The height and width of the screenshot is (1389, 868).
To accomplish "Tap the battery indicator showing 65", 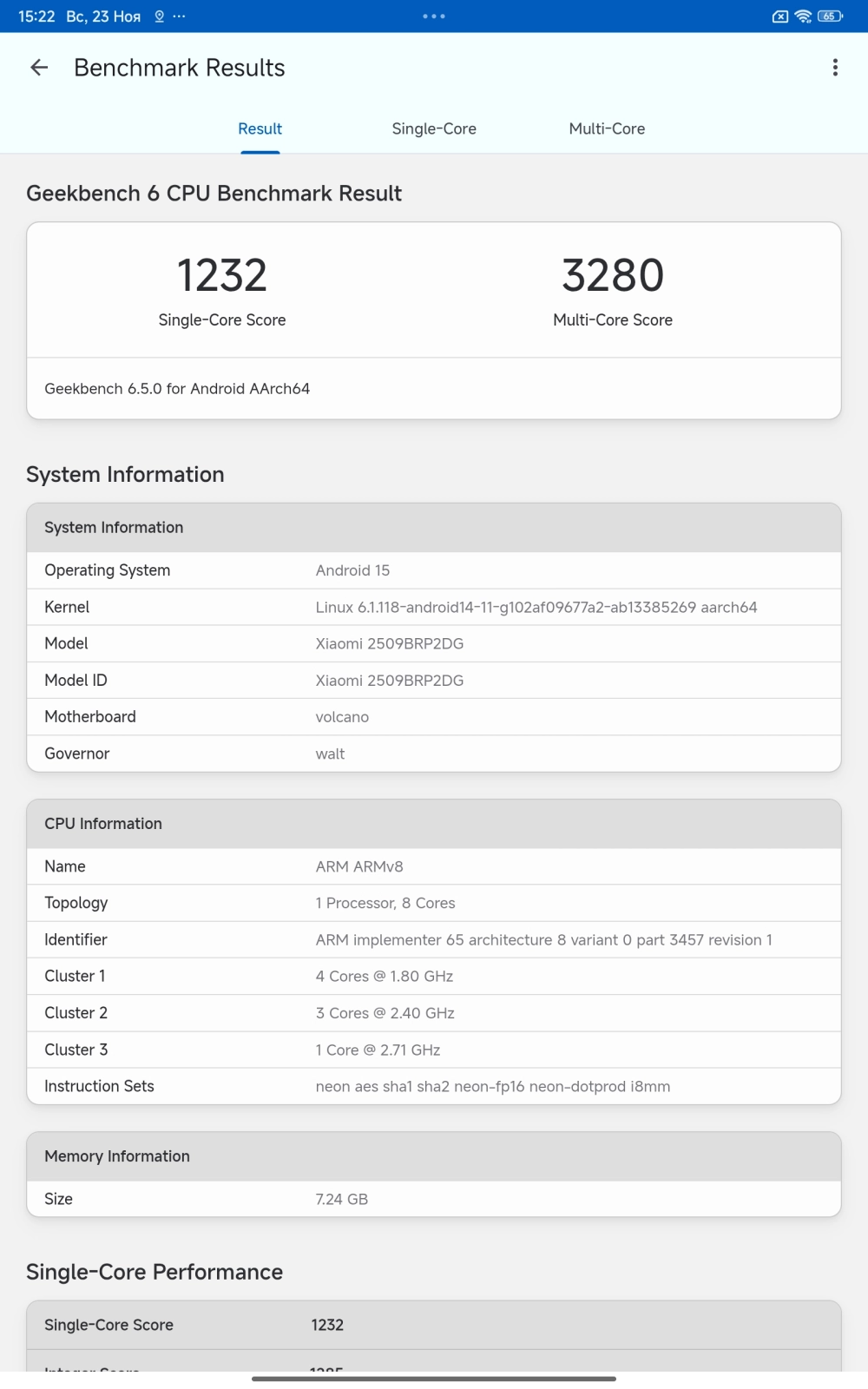I will [x=829, y=16].
